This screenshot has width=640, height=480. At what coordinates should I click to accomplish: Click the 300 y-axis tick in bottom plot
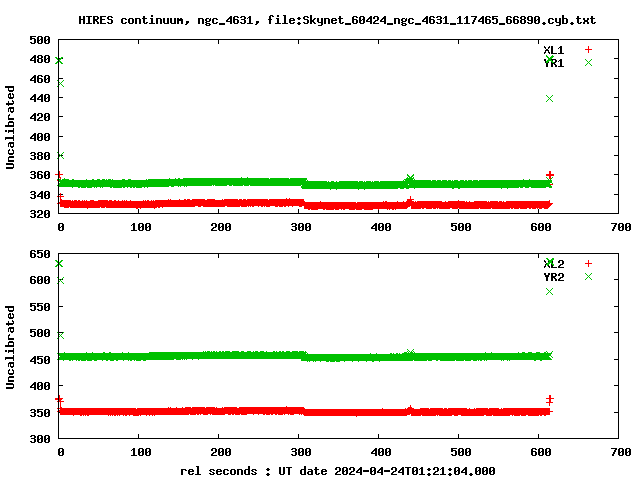tap(40, 439)
